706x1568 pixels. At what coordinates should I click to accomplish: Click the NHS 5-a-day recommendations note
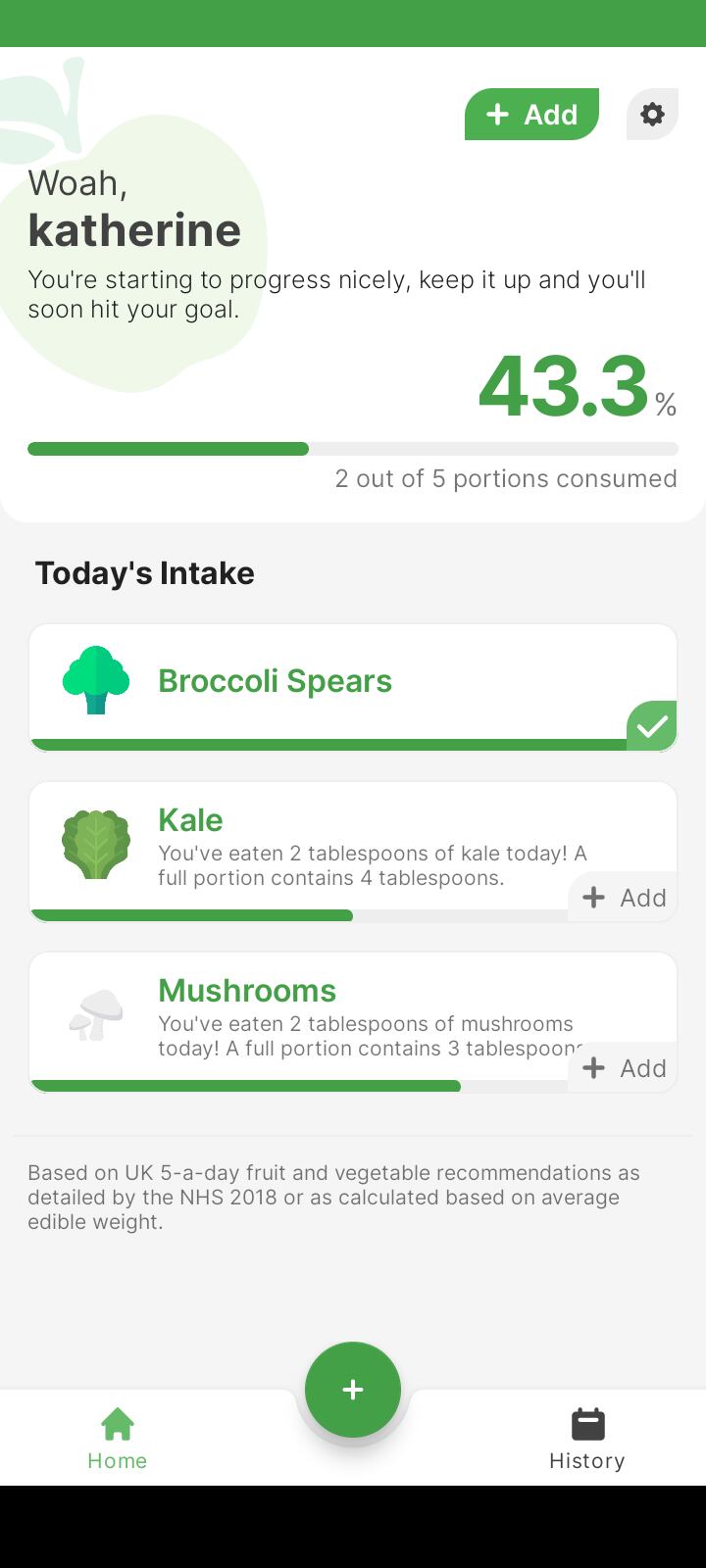click(333, 1197)
